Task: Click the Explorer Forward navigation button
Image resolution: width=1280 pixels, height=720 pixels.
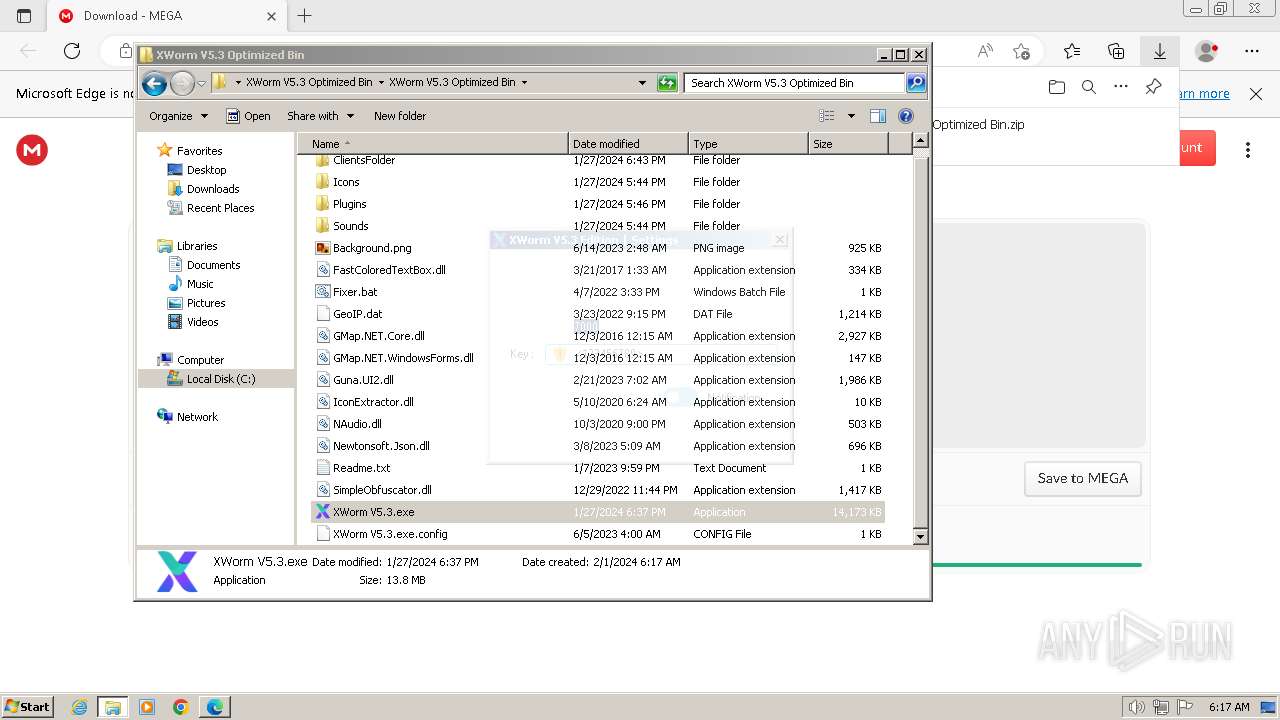Action: coord(182,83)
